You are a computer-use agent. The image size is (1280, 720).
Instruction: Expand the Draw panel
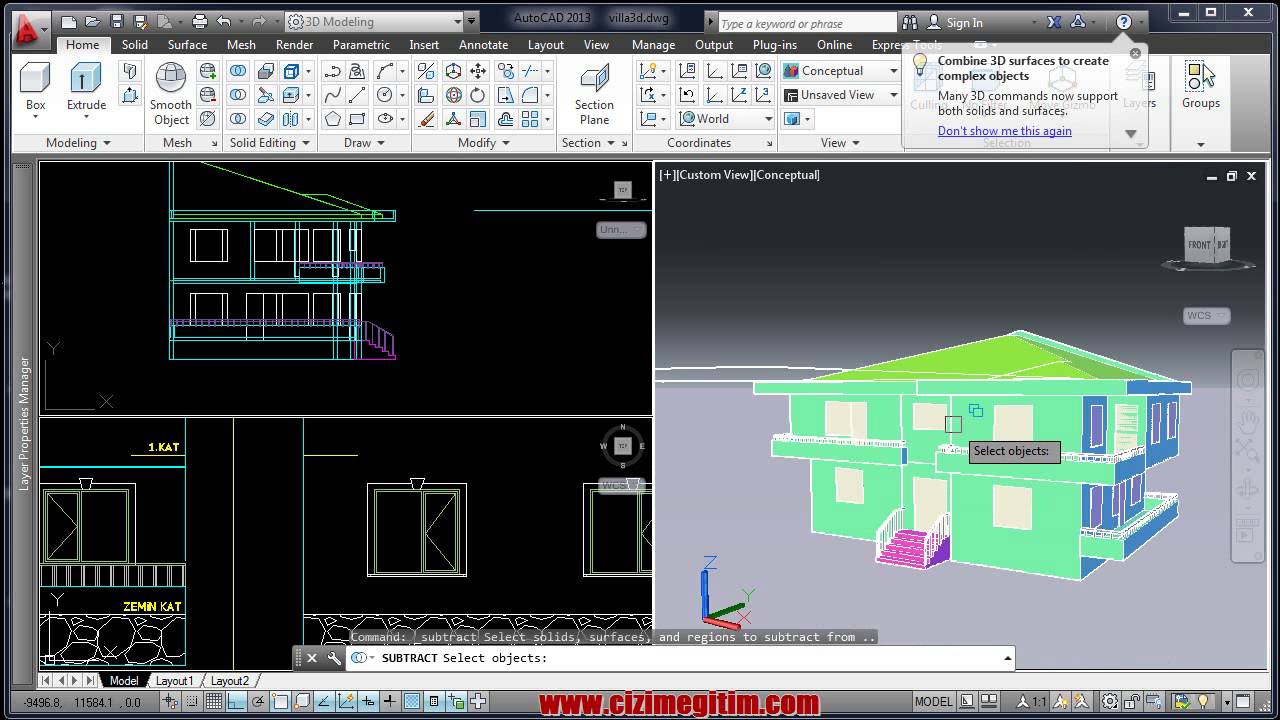click(x=364, y=143)
